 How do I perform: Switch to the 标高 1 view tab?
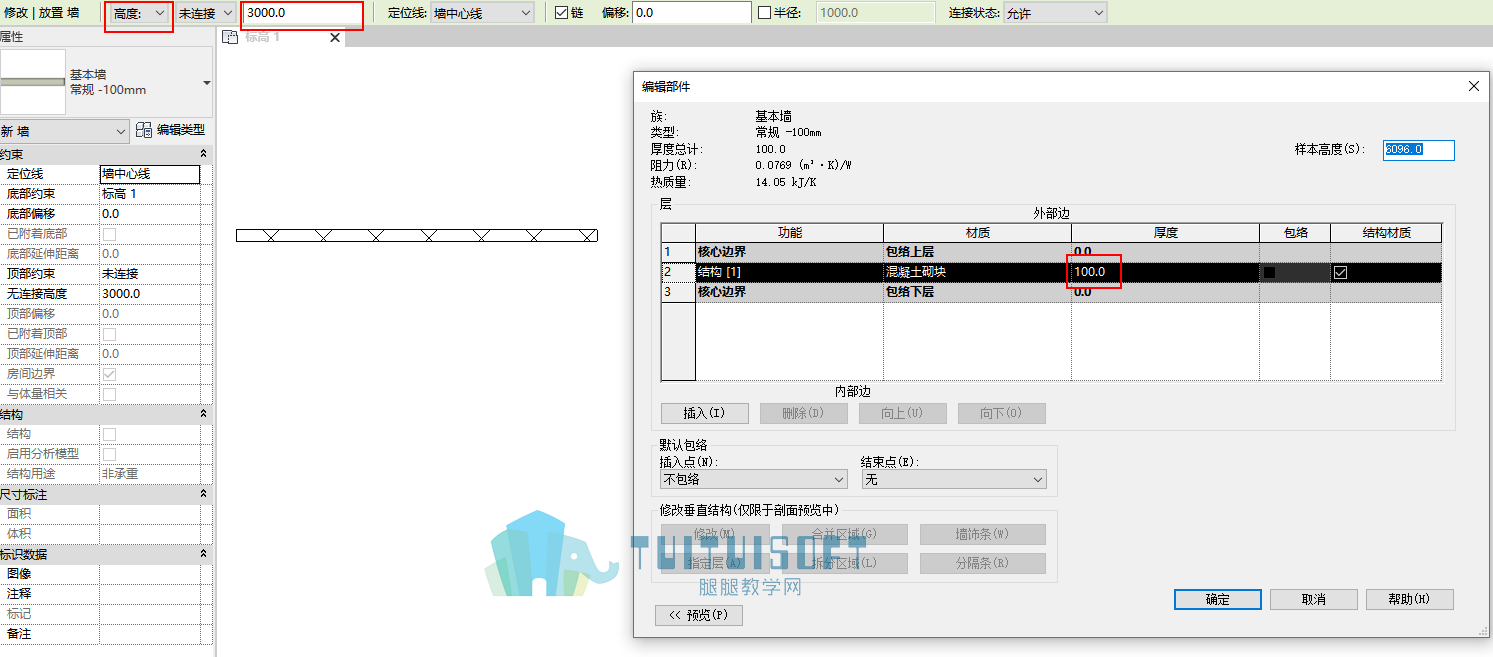pos(263,38)
